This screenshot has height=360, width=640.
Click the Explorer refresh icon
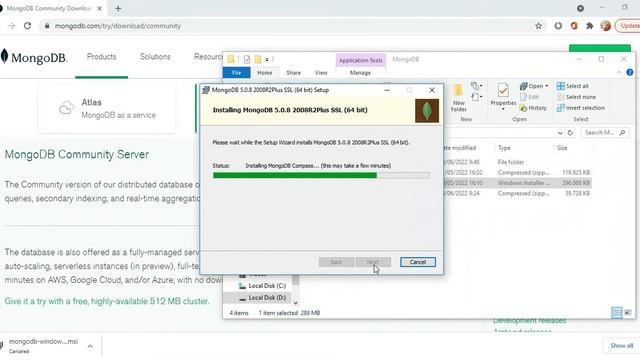point(570,133)
